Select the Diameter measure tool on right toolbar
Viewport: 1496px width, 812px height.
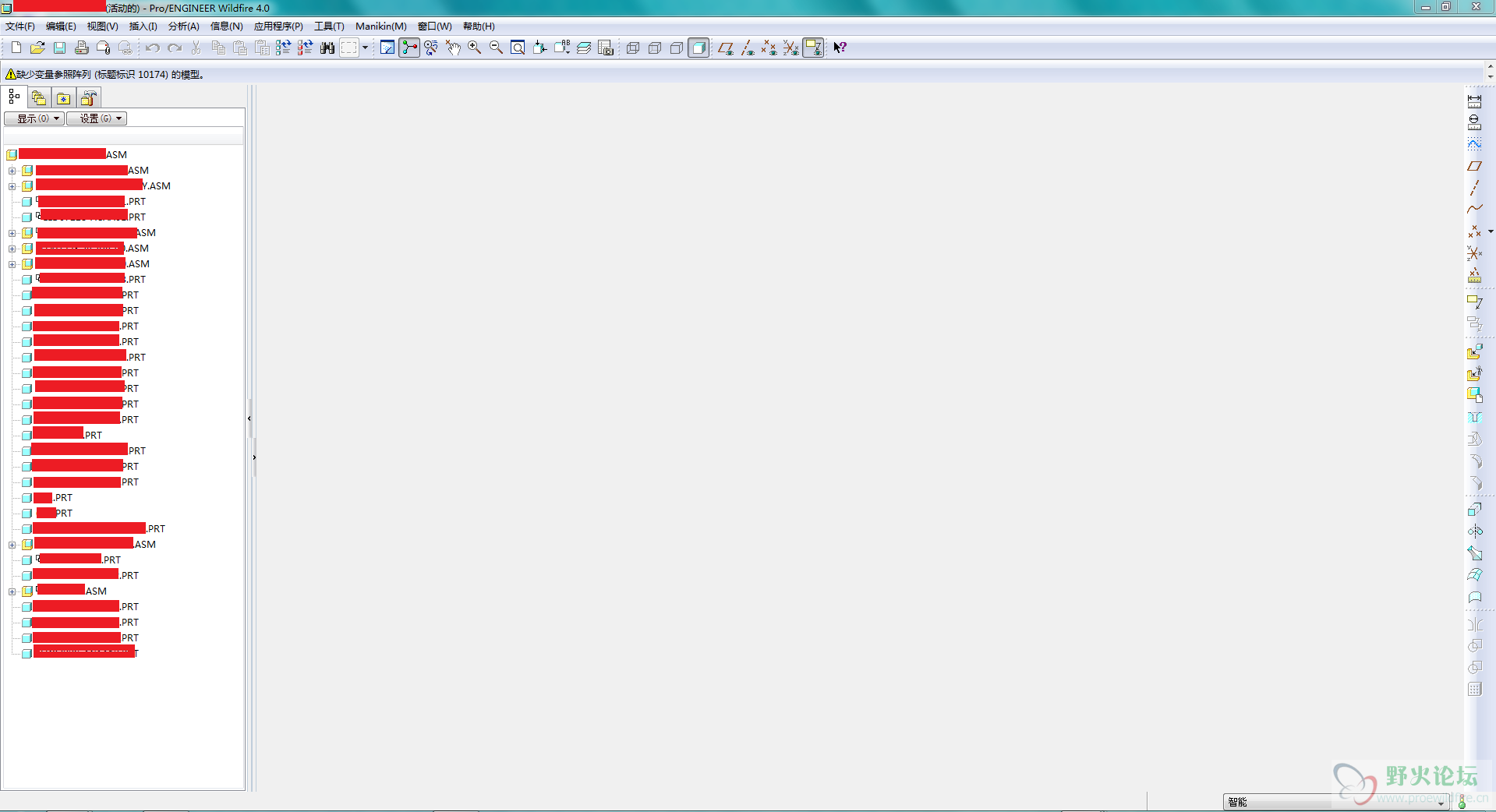pyautogui.click(x=1474, y=122)
